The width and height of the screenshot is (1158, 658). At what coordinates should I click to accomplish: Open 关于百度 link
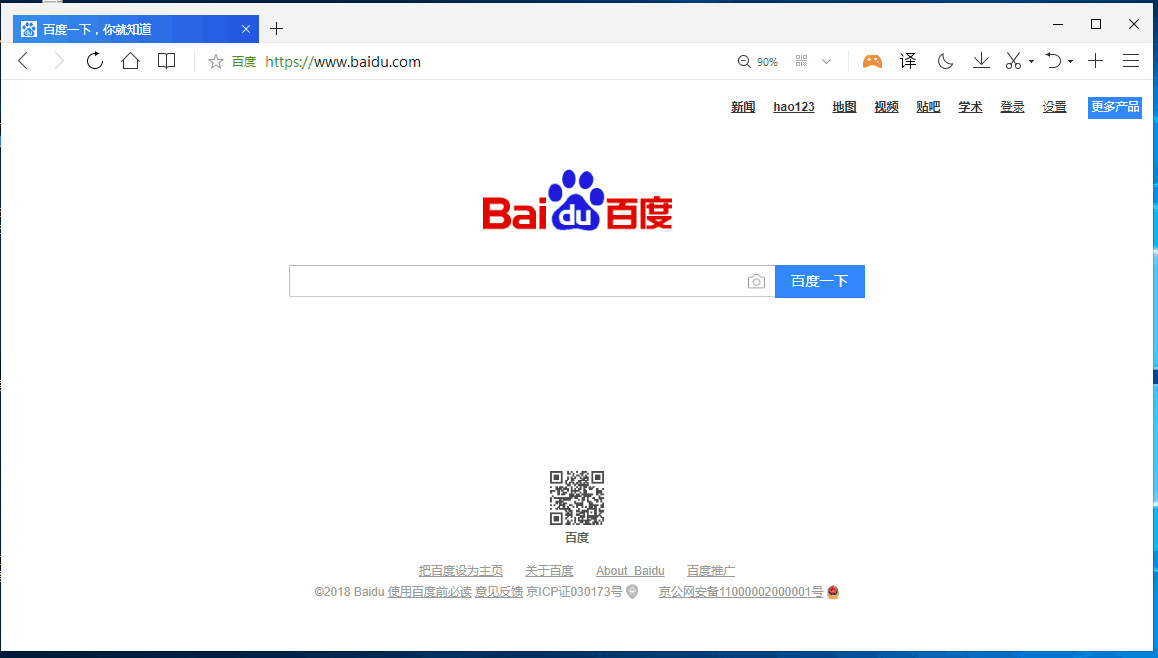pos(549,571)
